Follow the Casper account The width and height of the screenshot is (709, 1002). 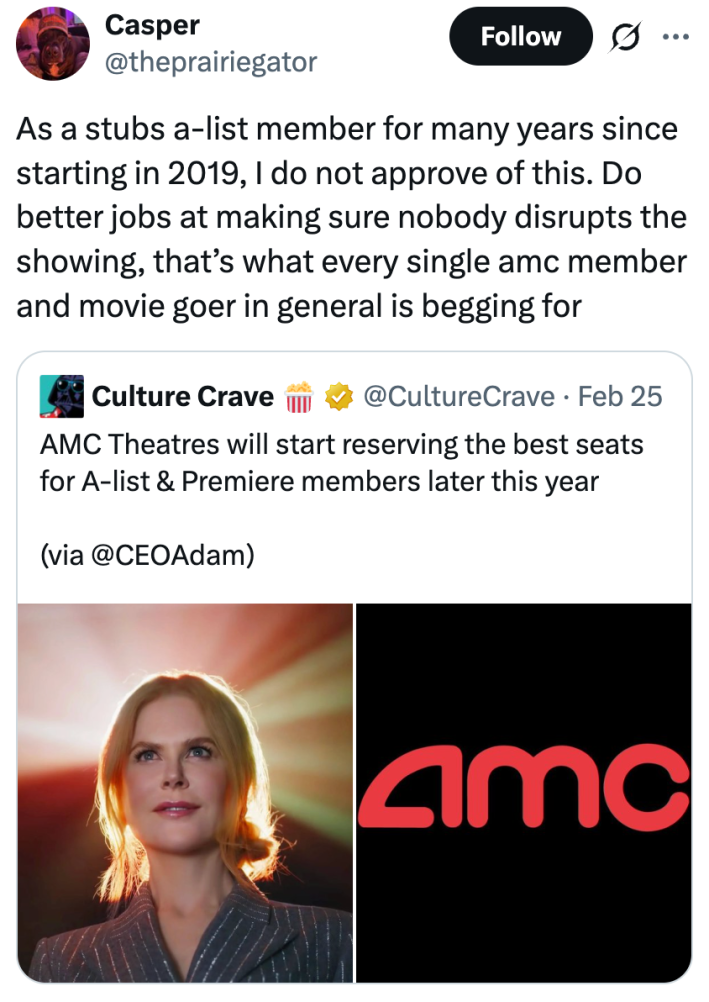point(520,37)
